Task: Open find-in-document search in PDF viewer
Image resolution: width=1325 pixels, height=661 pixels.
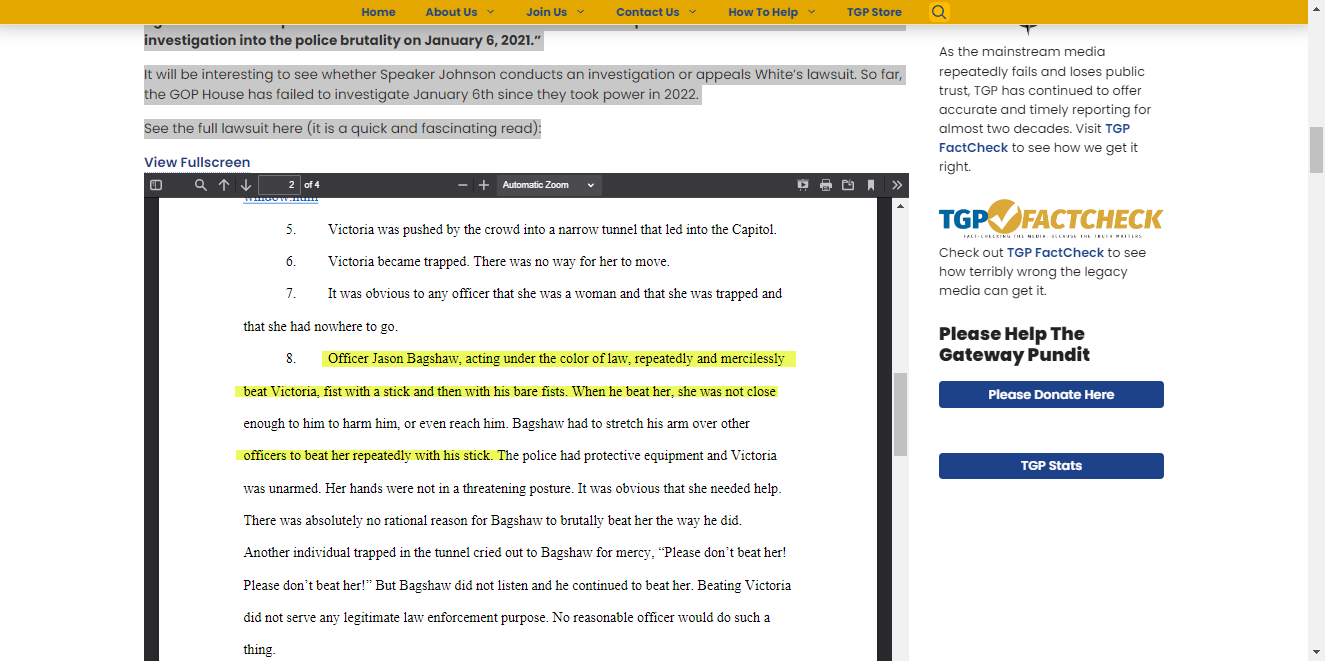Action: (201, 185)
